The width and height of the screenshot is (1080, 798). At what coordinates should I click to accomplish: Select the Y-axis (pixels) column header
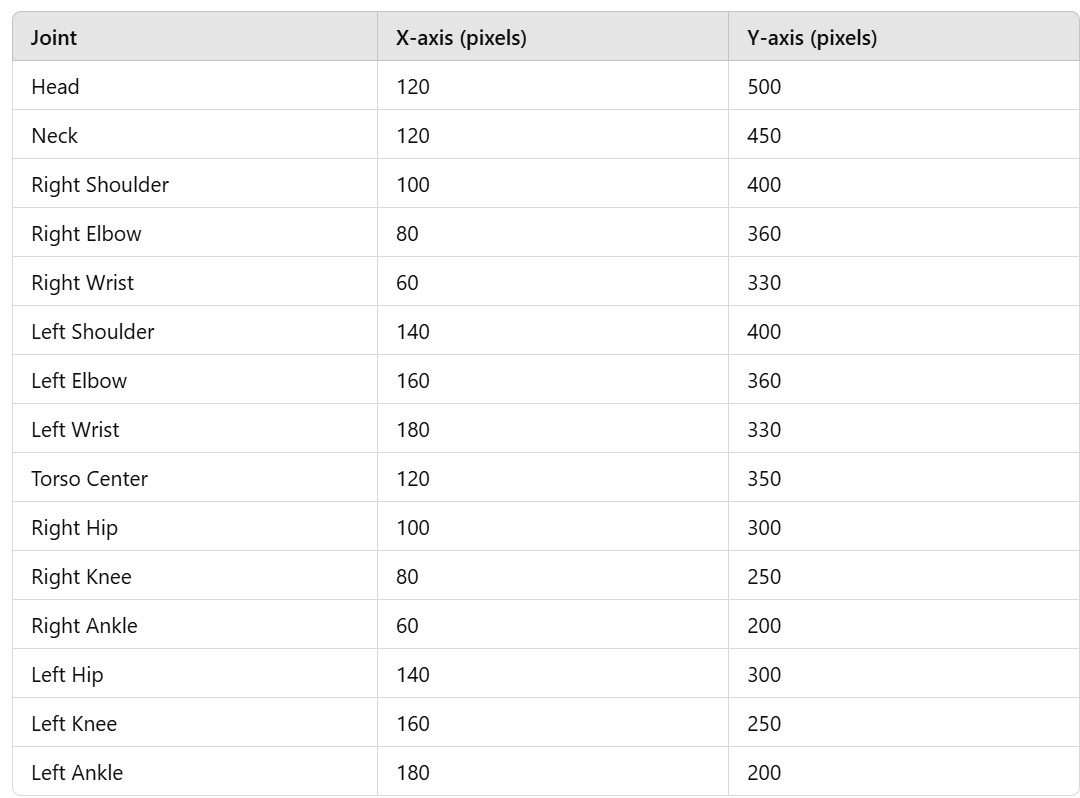(812, 37)
